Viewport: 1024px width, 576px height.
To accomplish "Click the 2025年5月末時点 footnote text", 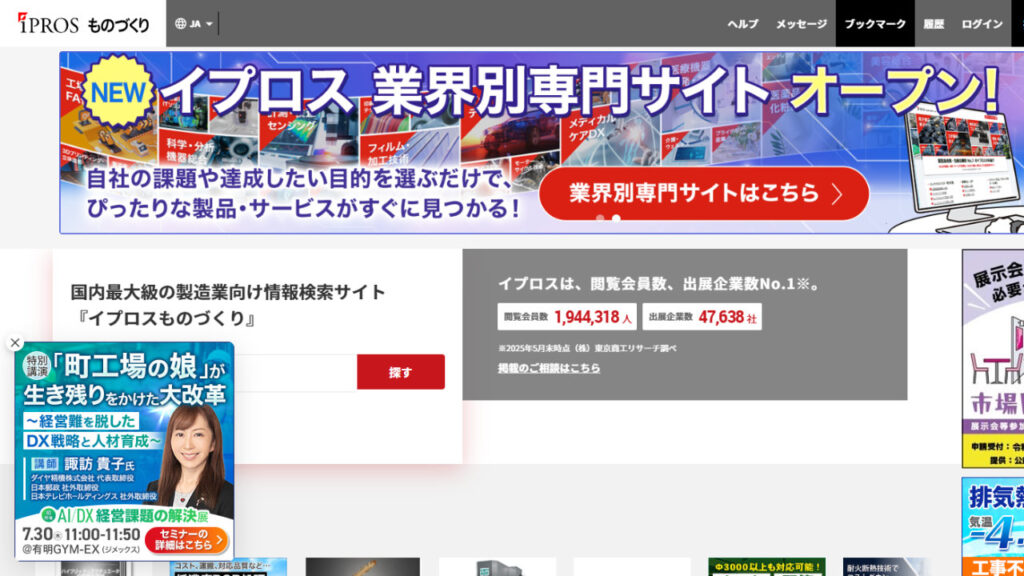I will tap(587, 348).
